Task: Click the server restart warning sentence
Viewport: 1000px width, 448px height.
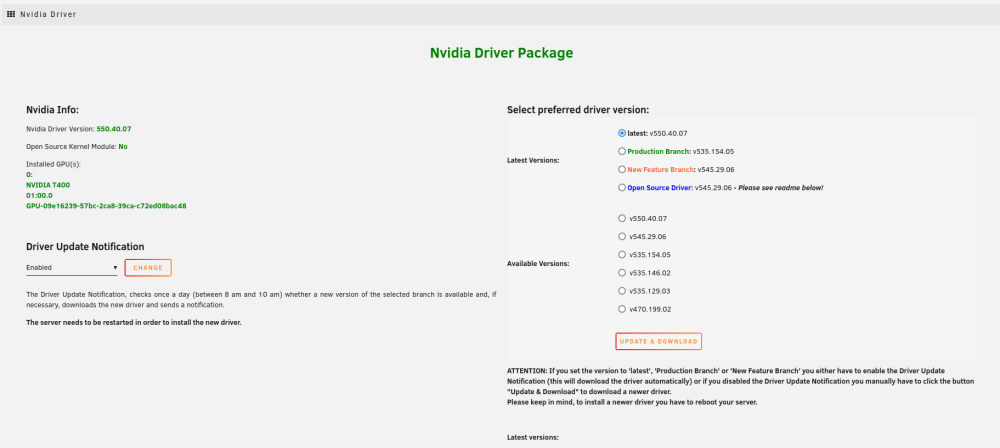Action: tap(133, 322)
